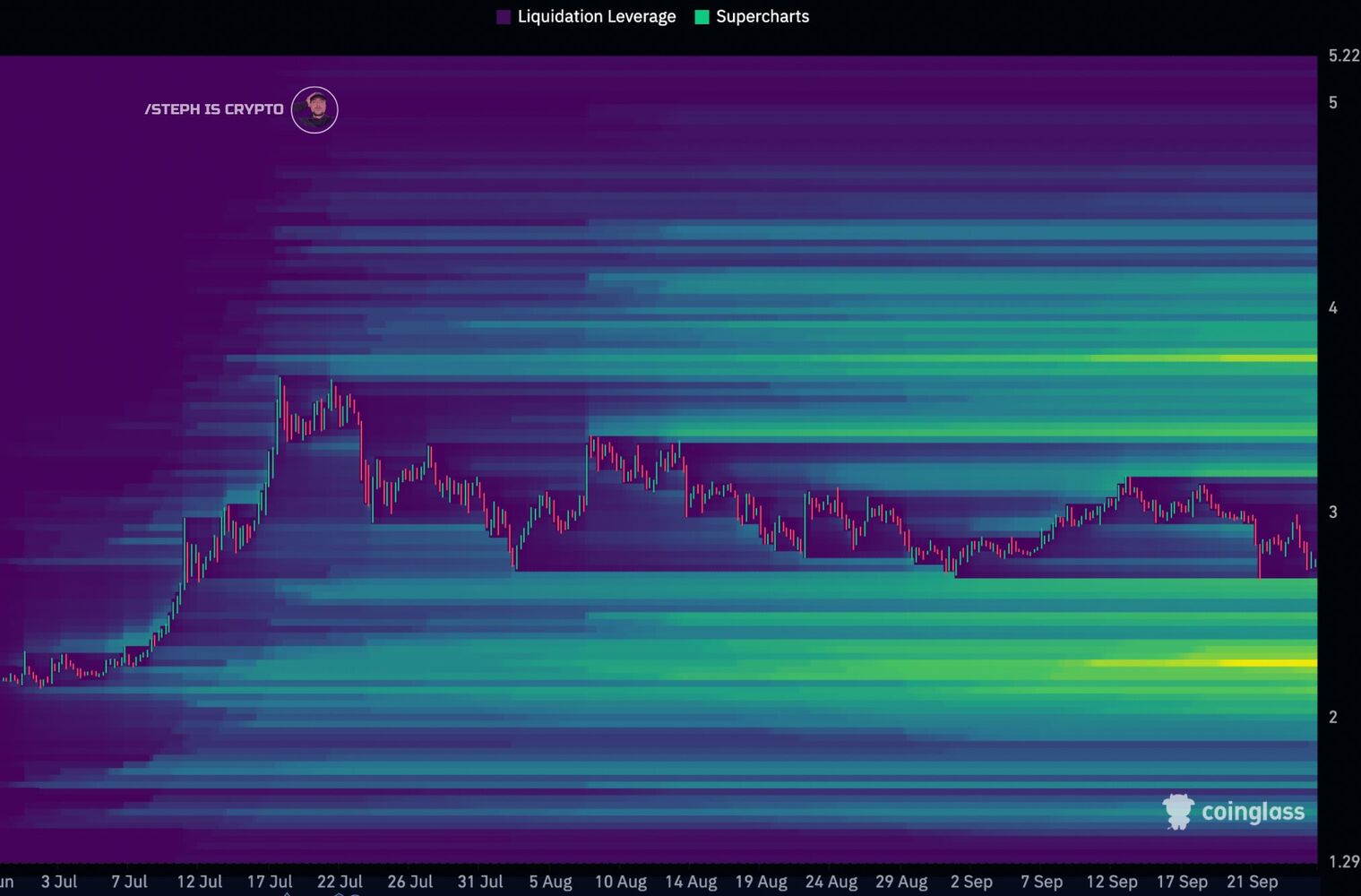Toggle the Supercharts legend series
This screenshot has width=1361, height=896.
[752, 16]
